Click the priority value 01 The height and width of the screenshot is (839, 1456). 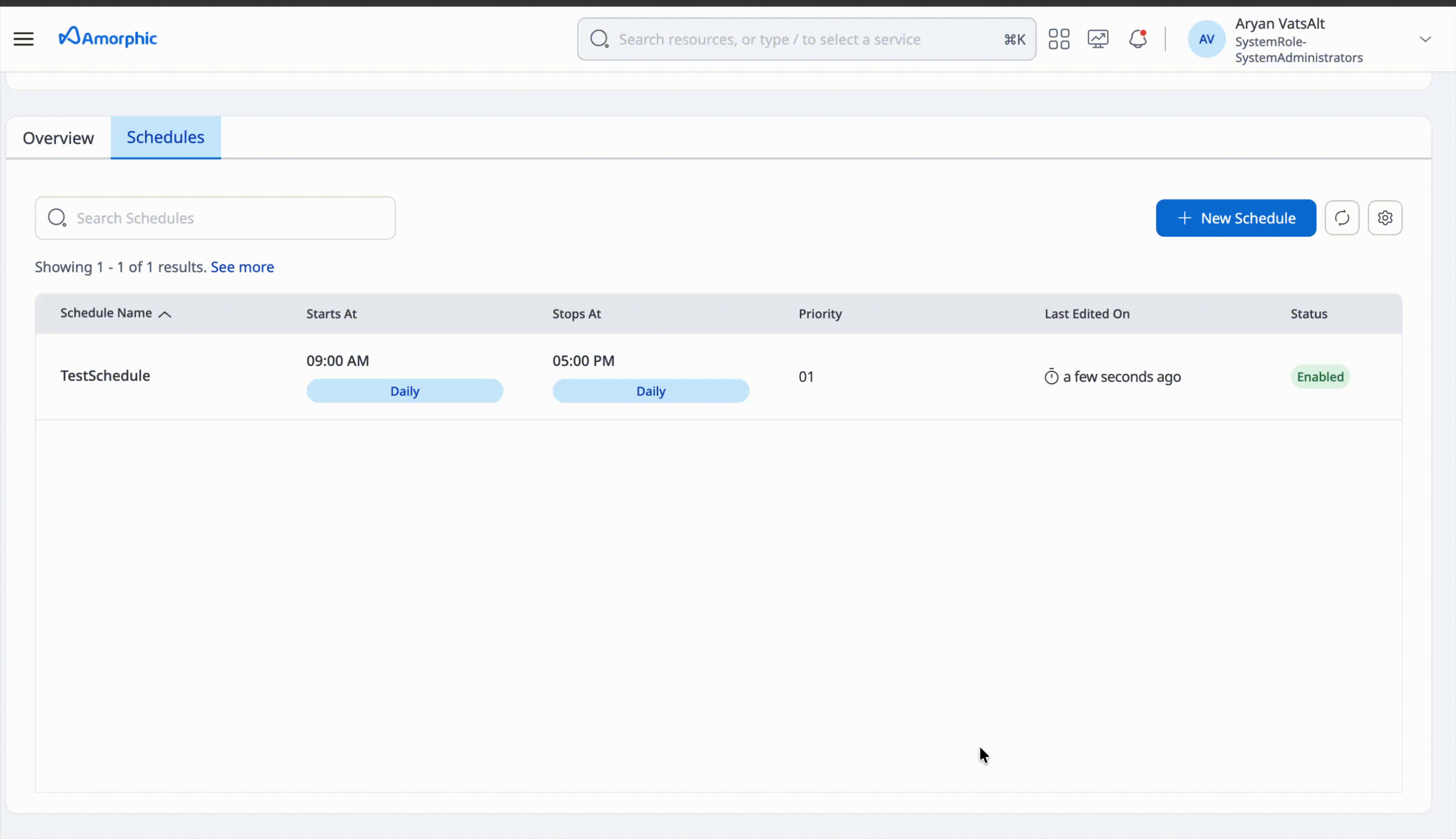tap(806, 377)
